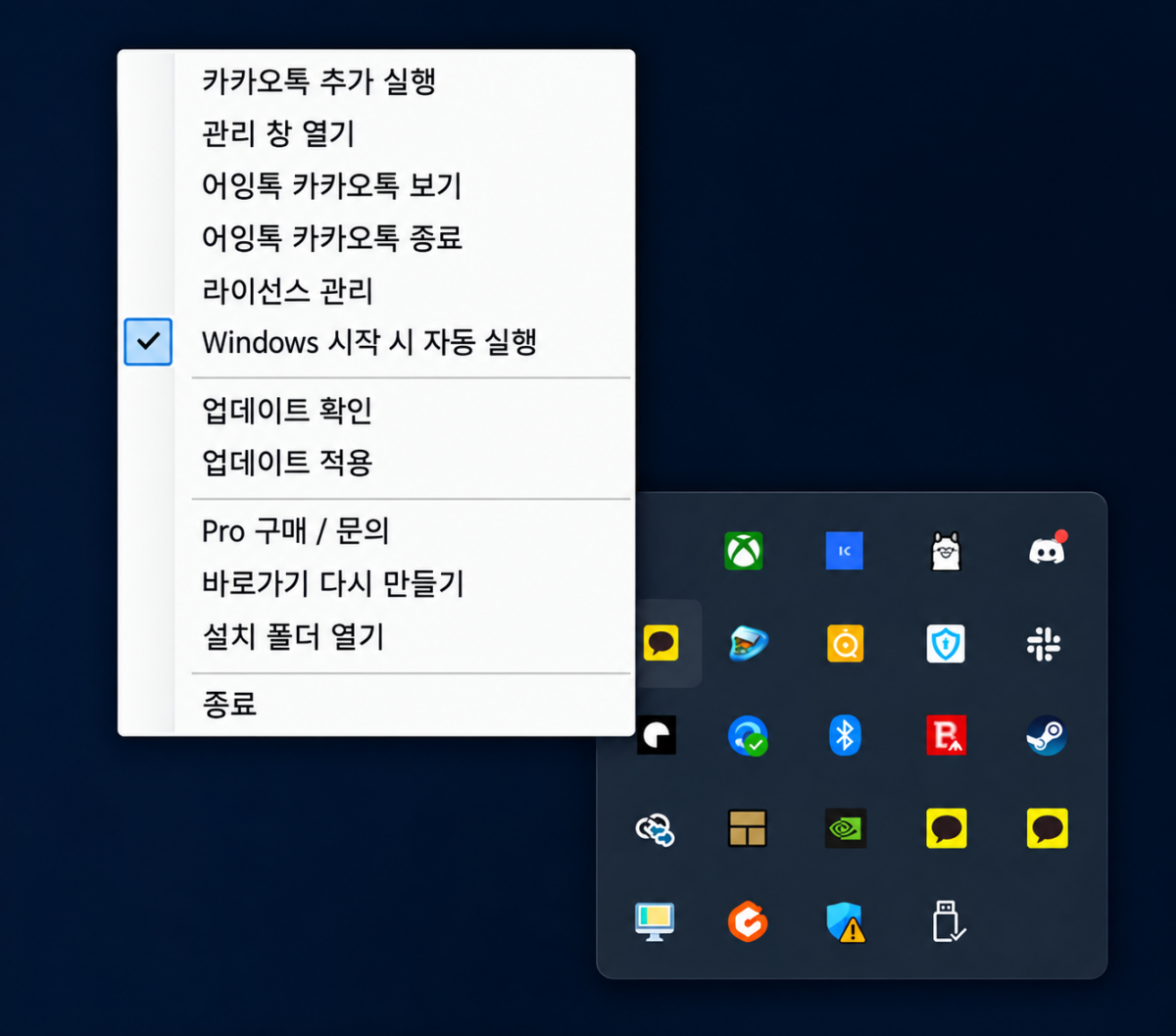Screen dimensions: 1176x1036
Task: Click the red B tray icon
Action: pyautogui.click(x=946, y=735)
